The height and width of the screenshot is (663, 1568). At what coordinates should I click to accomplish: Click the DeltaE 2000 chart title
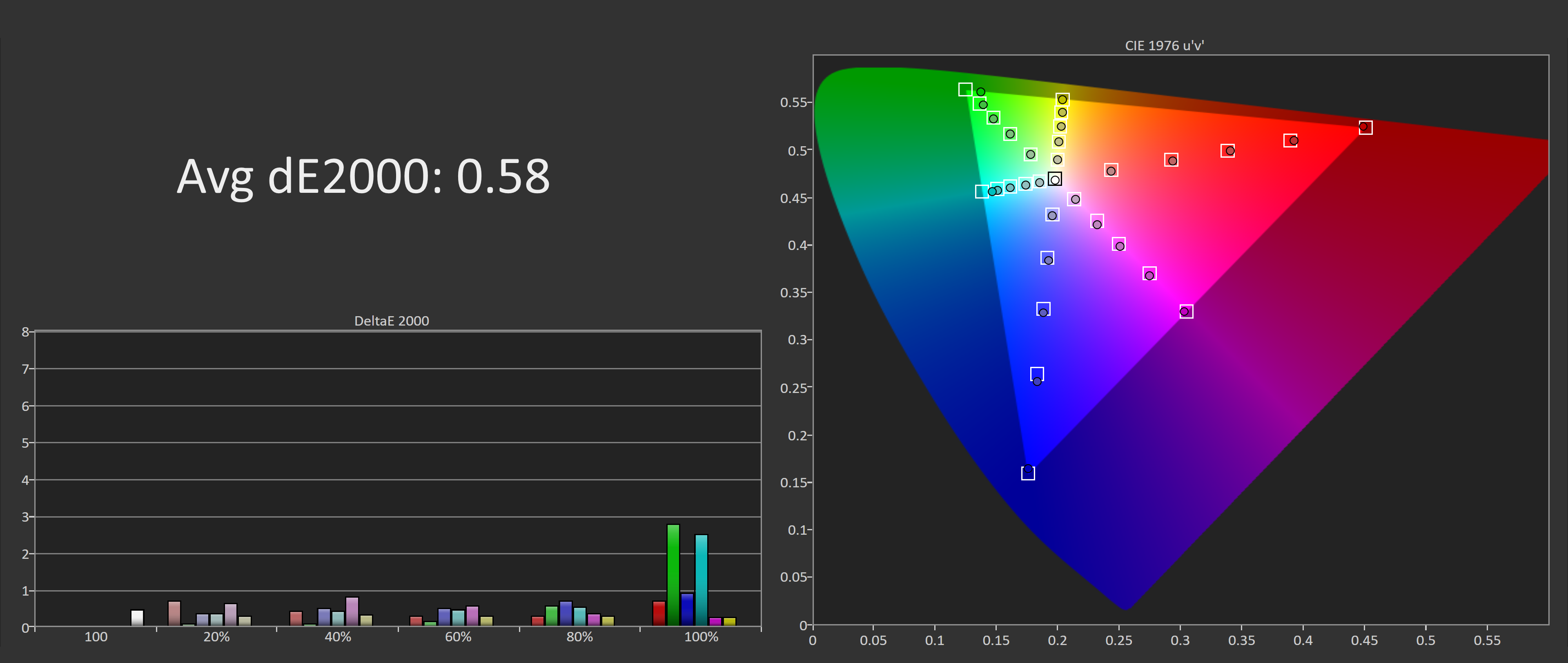[392, 321]
